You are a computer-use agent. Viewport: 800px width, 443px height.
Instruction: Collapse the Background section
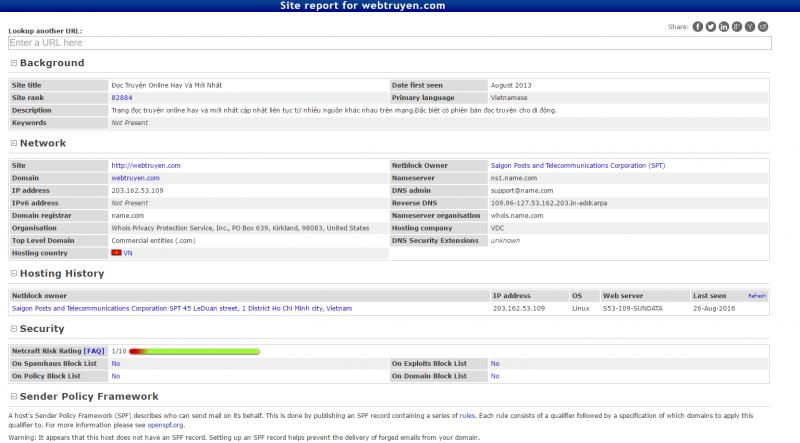click(x=14, y=63)
